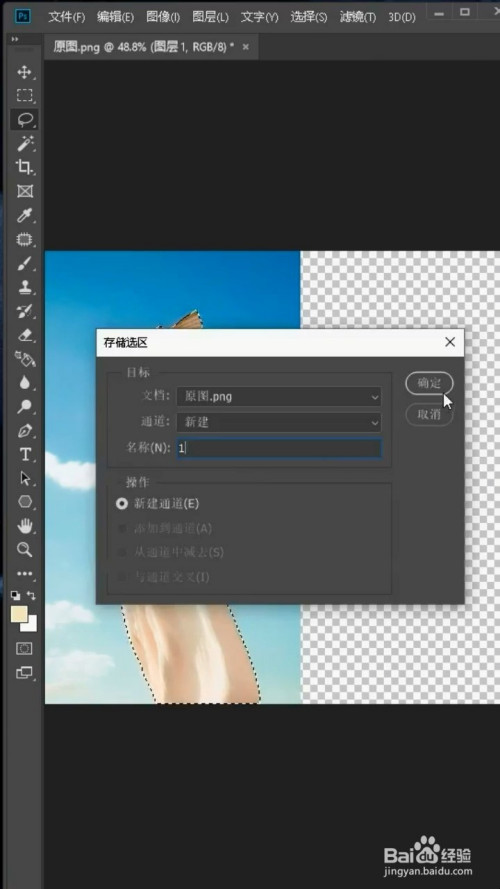Toggle Quick Mask mode
The width and height of the screenshot is (500, 889).
tap(24, 648)
